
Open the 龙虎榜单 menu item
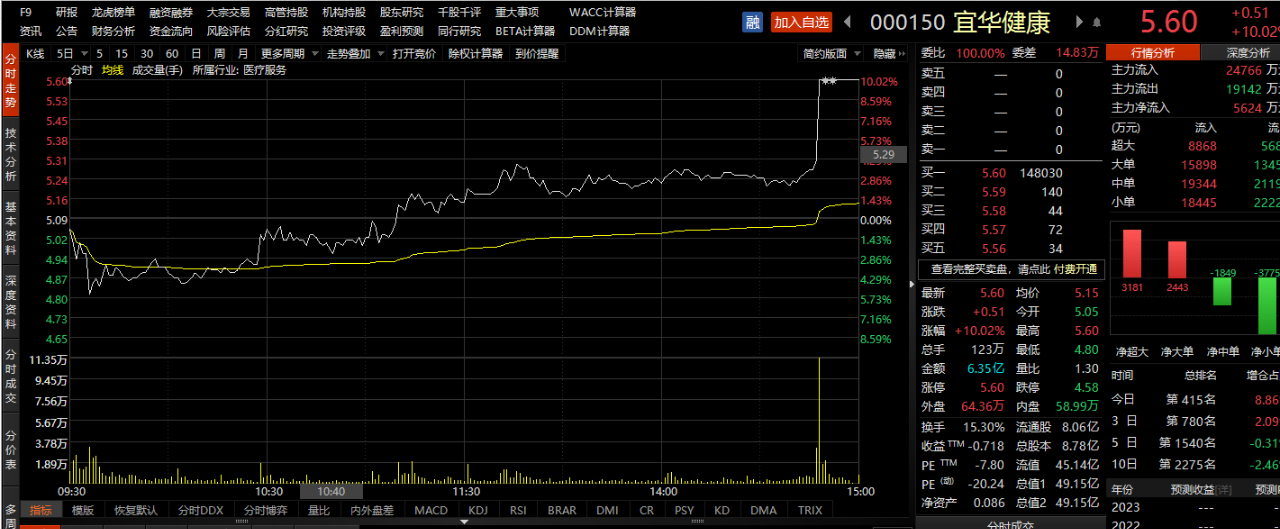113,13
